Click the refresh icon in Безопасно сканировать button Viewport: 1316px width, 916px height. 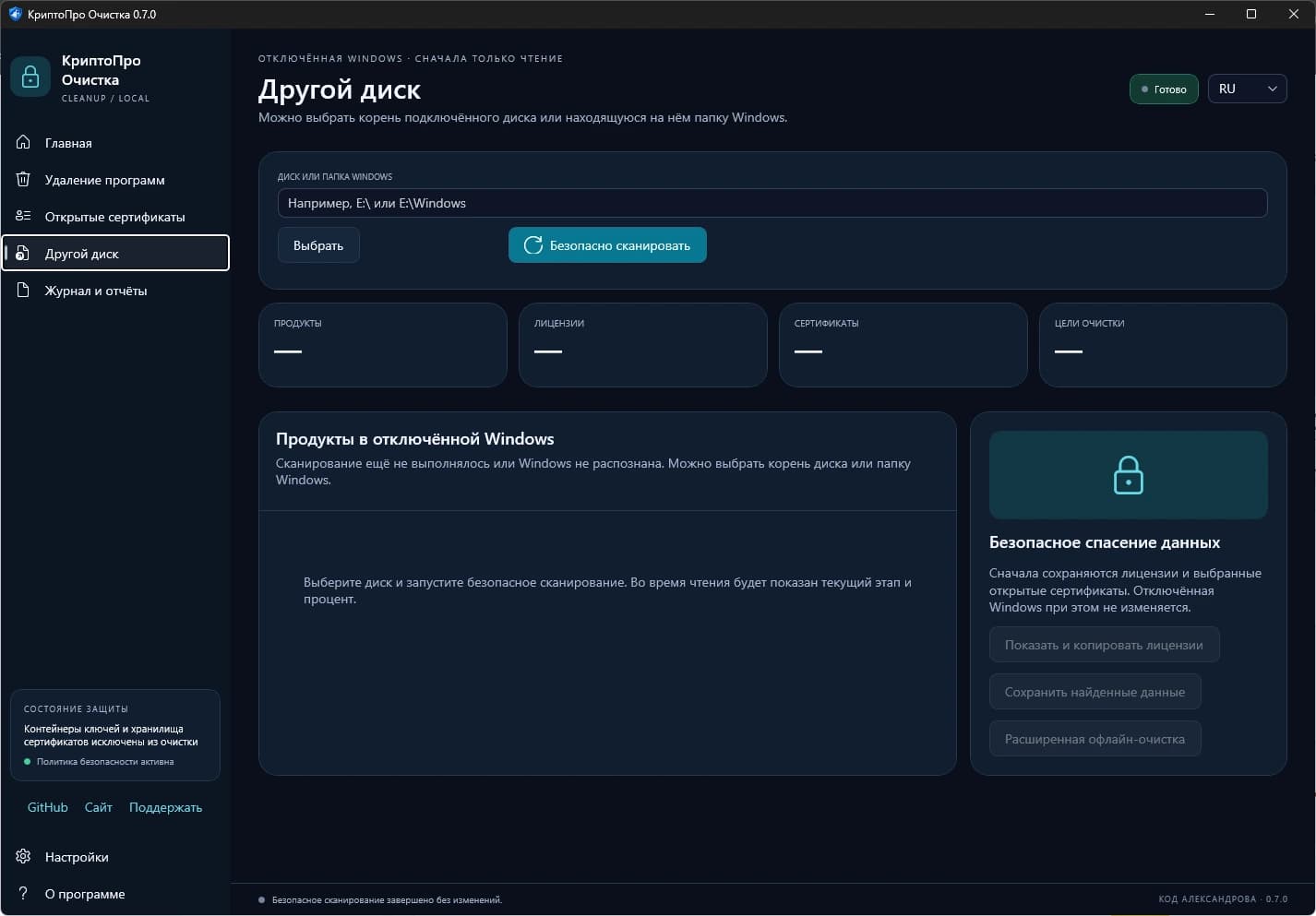[533, 245]
